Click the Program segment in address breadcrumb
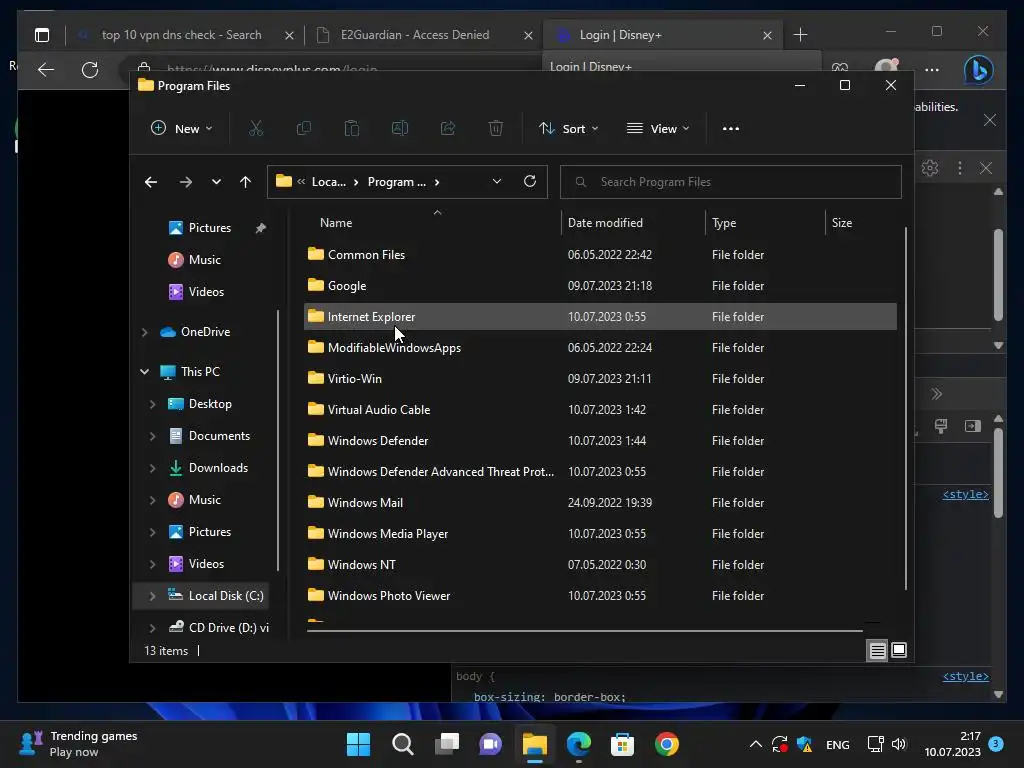 coord(396,182)
